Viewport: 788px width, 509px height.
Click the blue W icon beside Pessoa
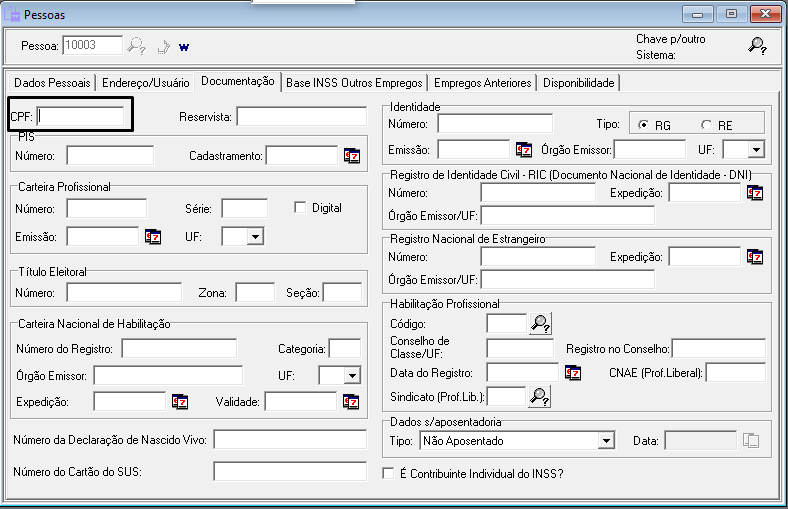(x=184, y=46)
